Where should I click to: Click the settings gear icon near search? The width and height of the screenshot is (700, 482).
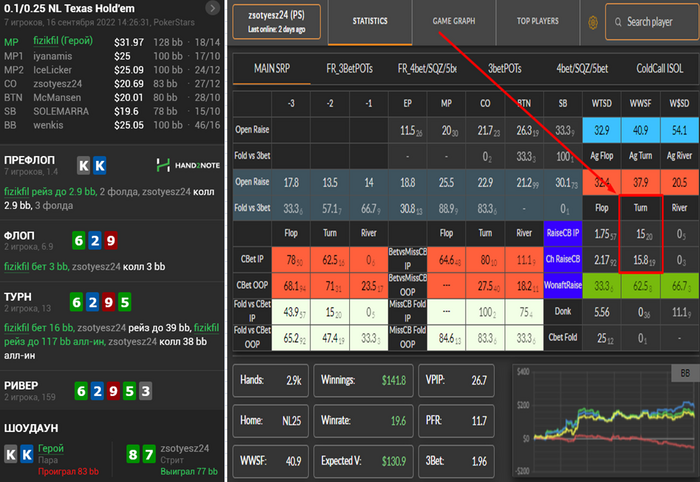pyautogui.click(x=593, y=22)
